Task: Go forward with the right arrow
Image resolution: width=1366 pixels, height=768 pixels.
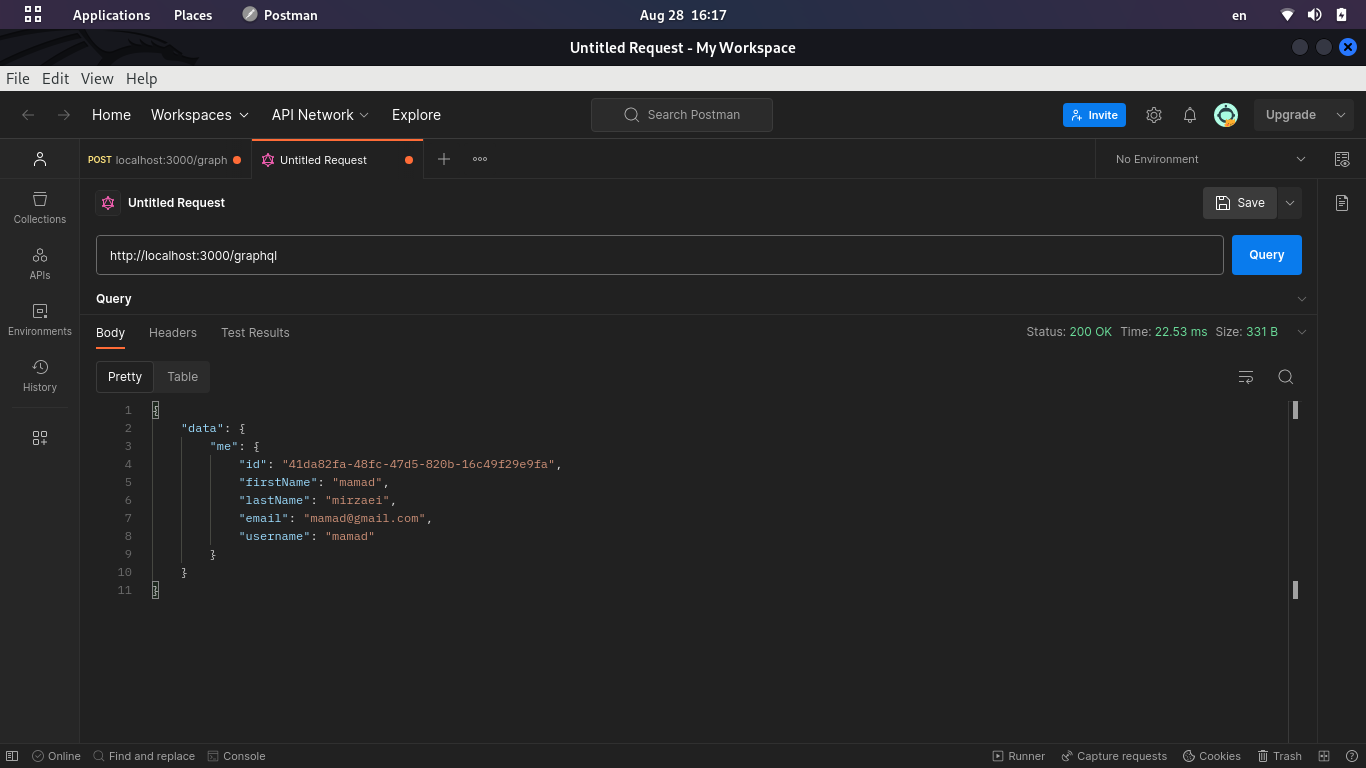Action: [x=64, y=115]
